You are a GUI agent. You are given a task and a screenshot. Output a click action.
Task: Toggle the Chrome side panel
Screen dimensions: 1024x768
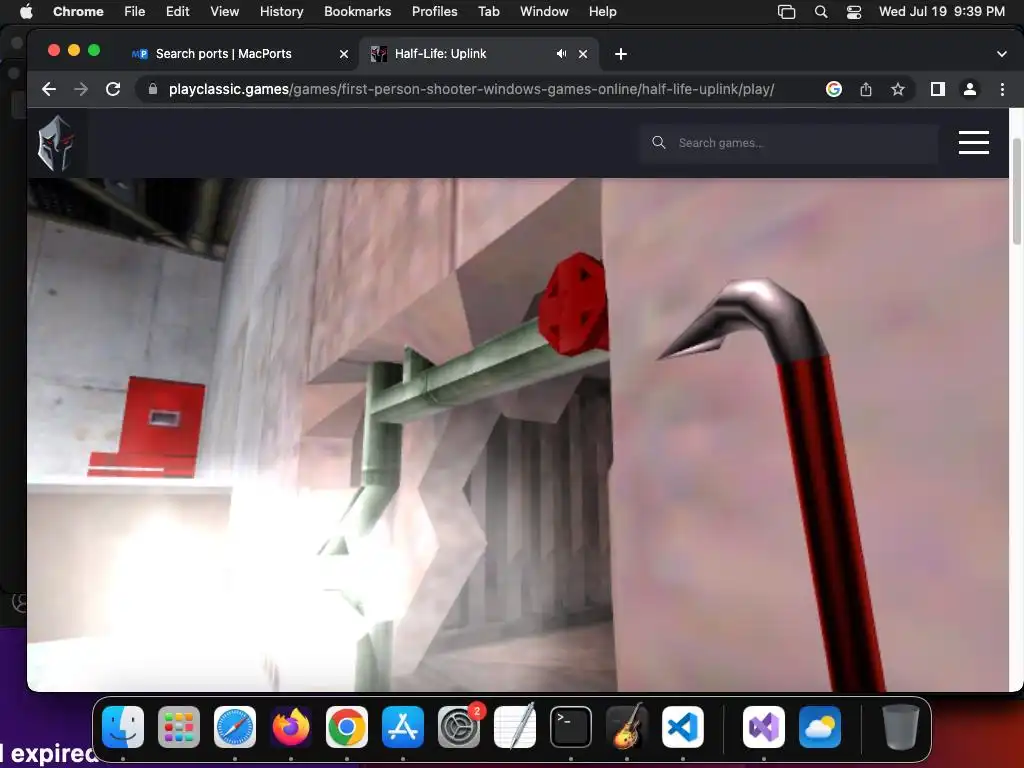938,89
